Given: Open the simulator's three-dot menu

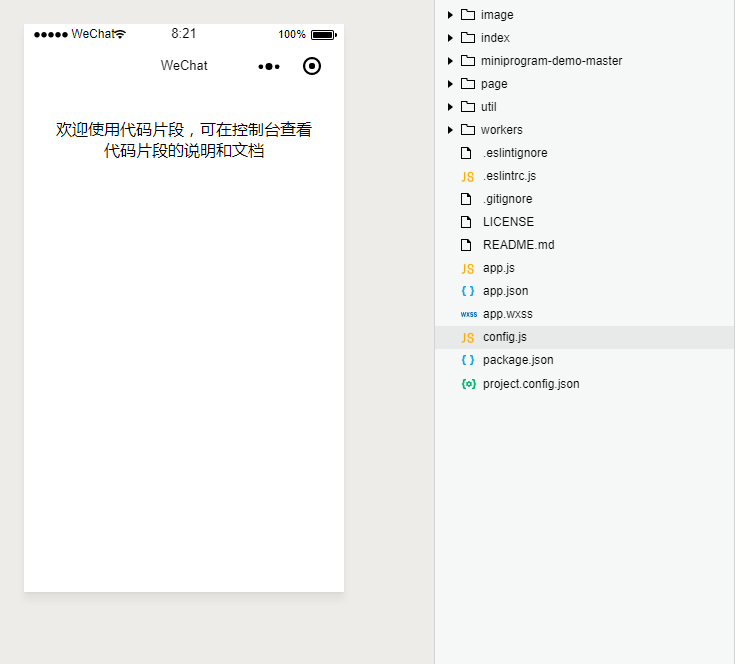Looking at the screenshot, I should [269, 66].
